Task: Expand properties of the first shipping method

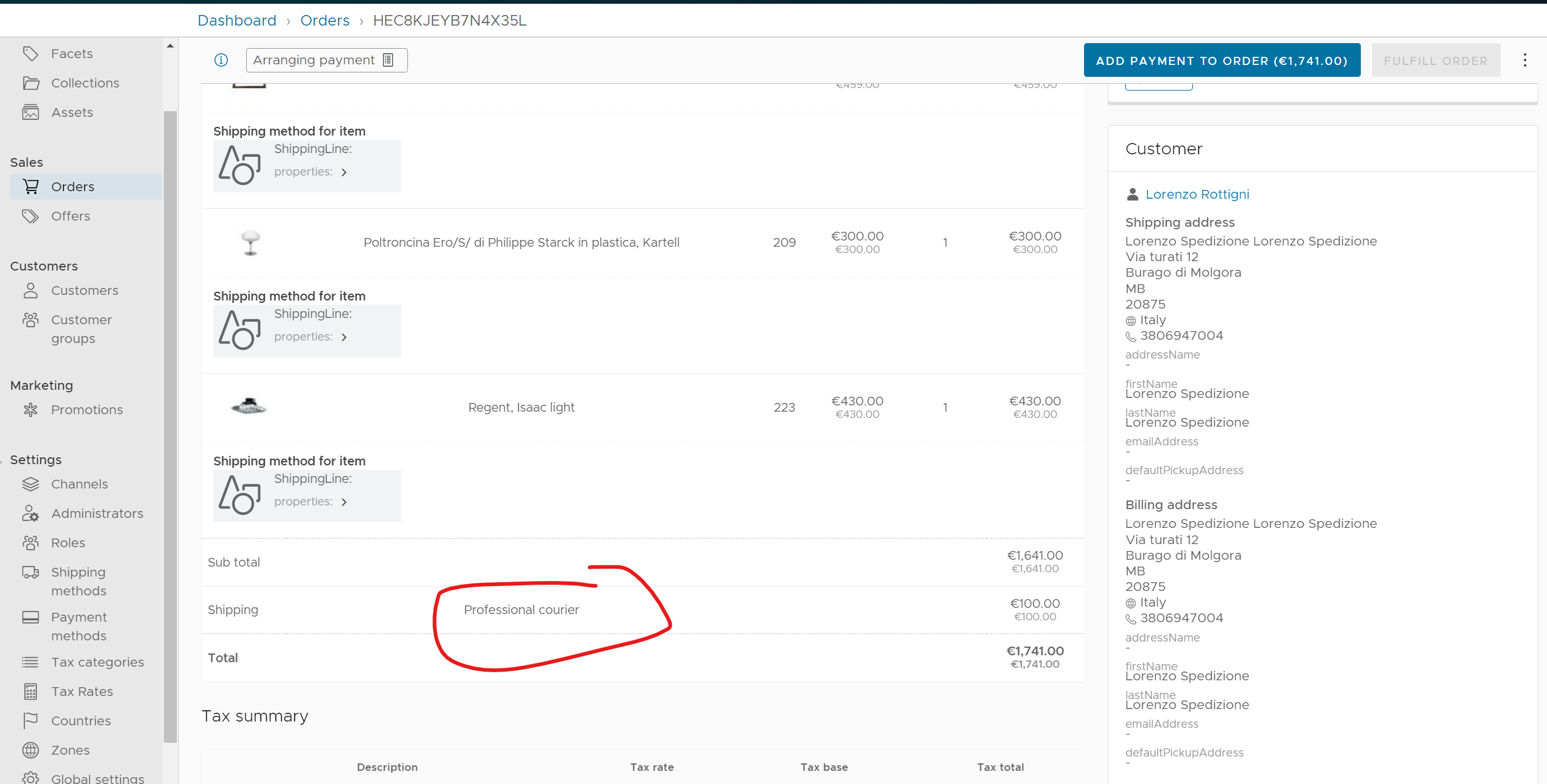Action: pyautogui.click(x=344, y=172)
